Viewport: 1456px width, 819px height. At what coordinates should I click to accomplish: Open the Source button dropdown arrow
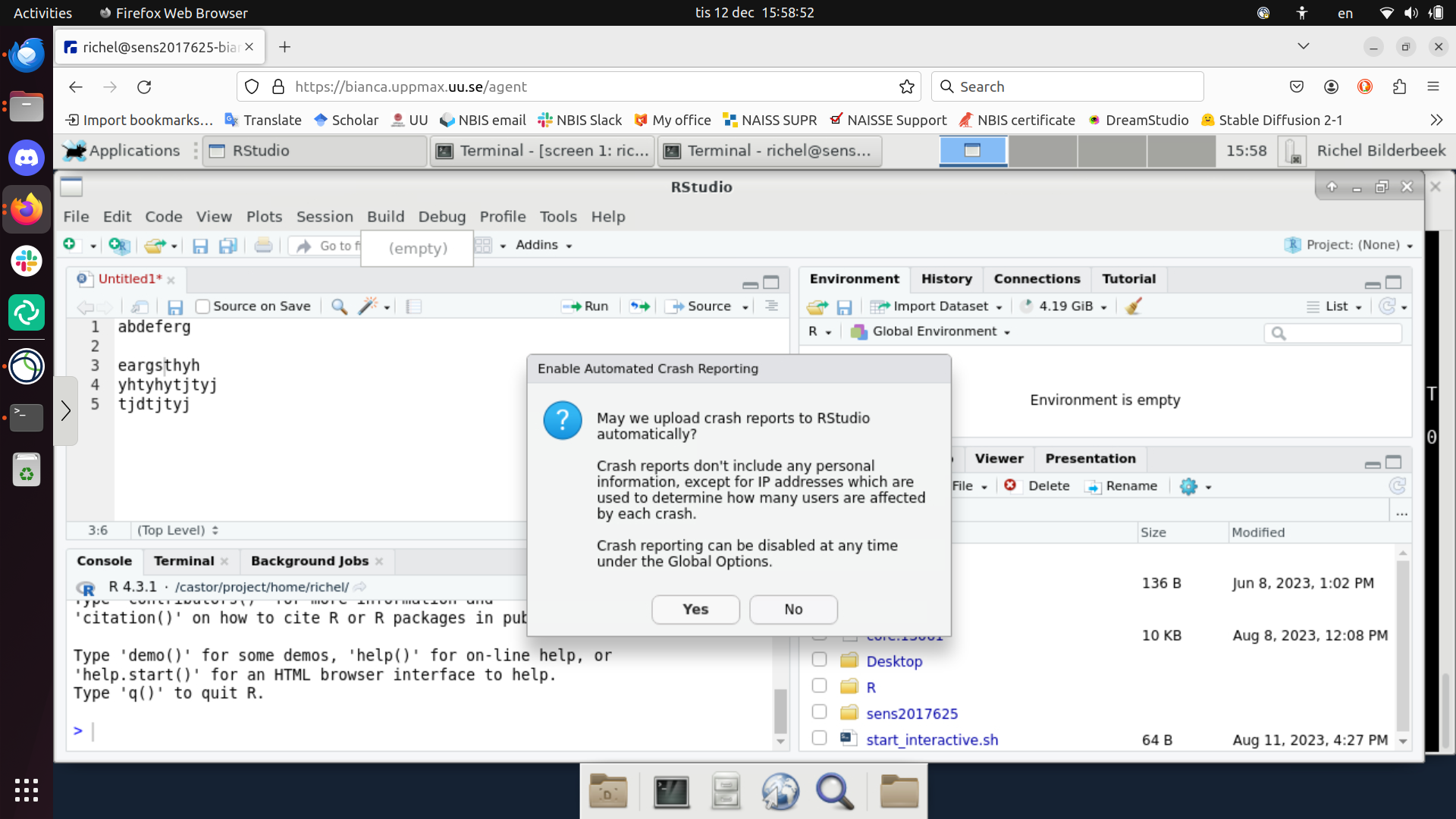pos(745,307)
